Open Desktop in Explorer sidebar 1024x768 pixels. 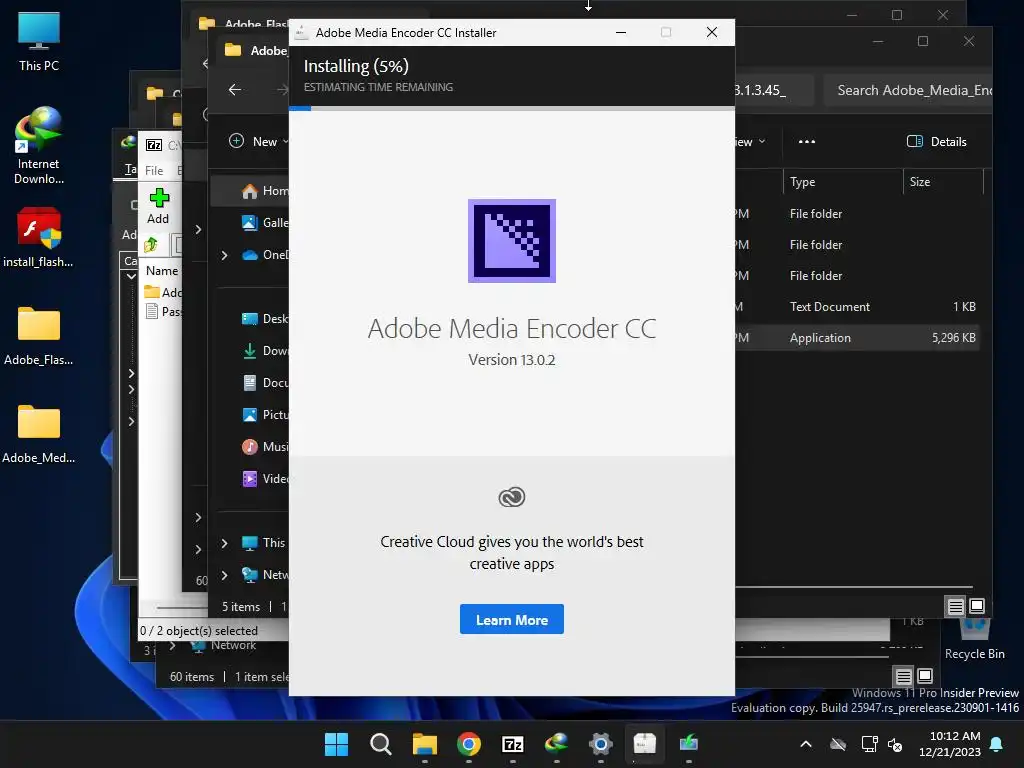click(264, 319)
